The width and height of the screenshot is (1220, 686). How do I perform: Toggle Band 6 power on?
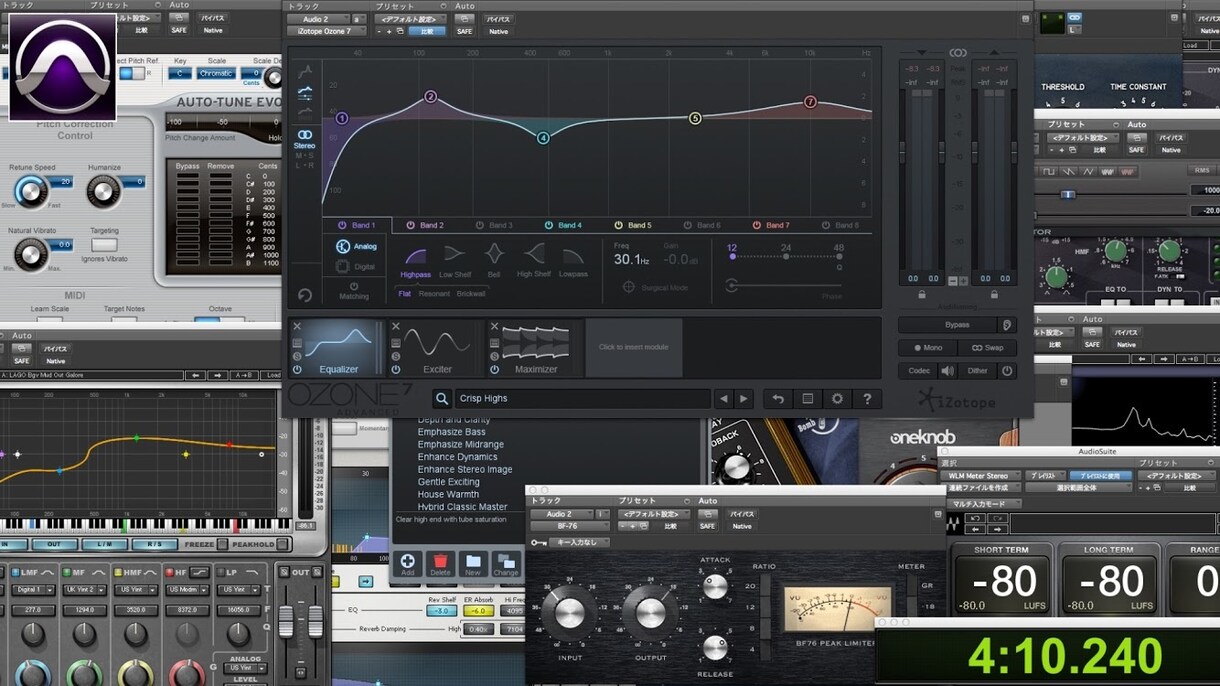coord(687,226)
